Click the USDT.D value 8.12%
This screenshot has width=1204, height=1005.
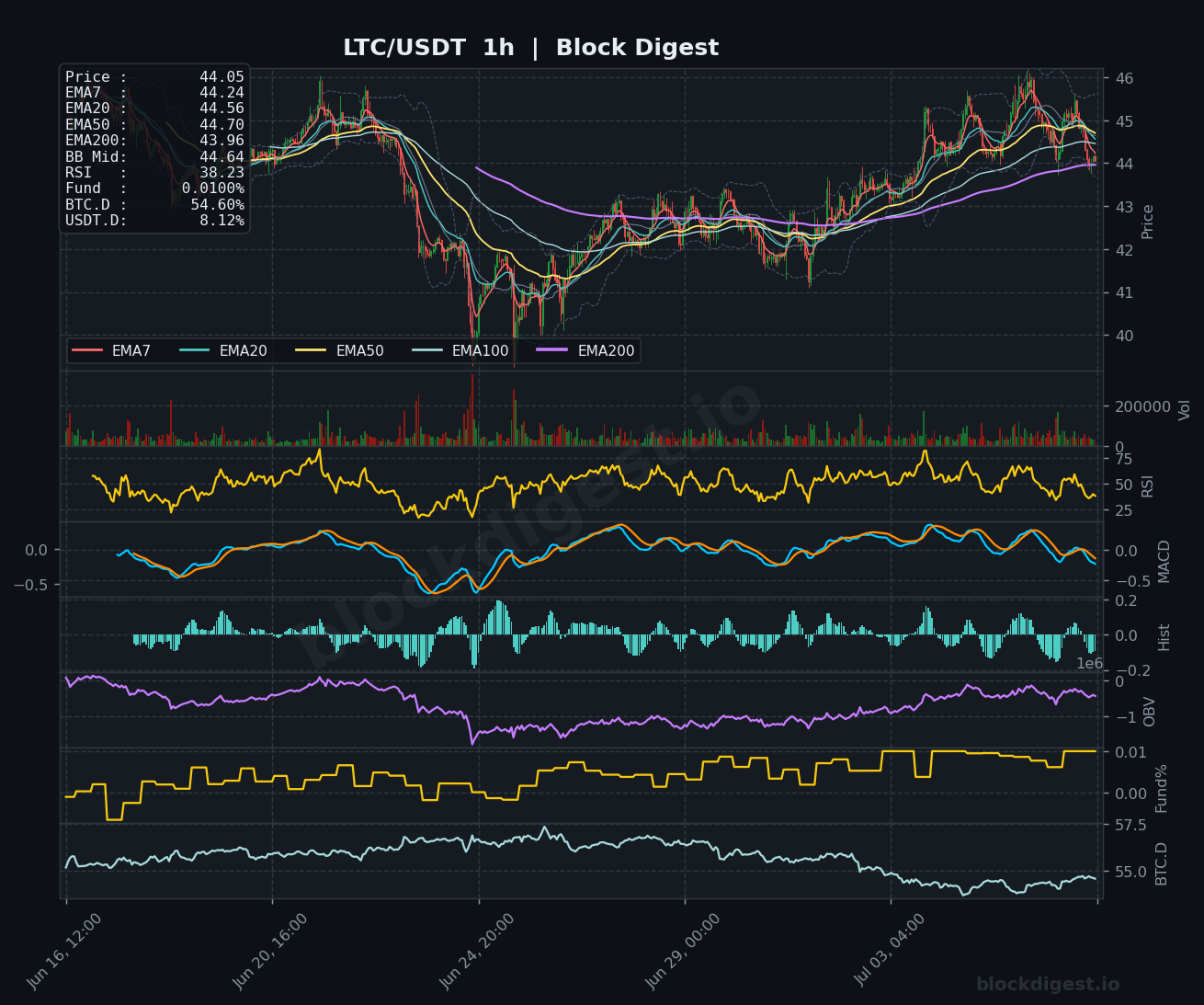click(x=221, y=221)
